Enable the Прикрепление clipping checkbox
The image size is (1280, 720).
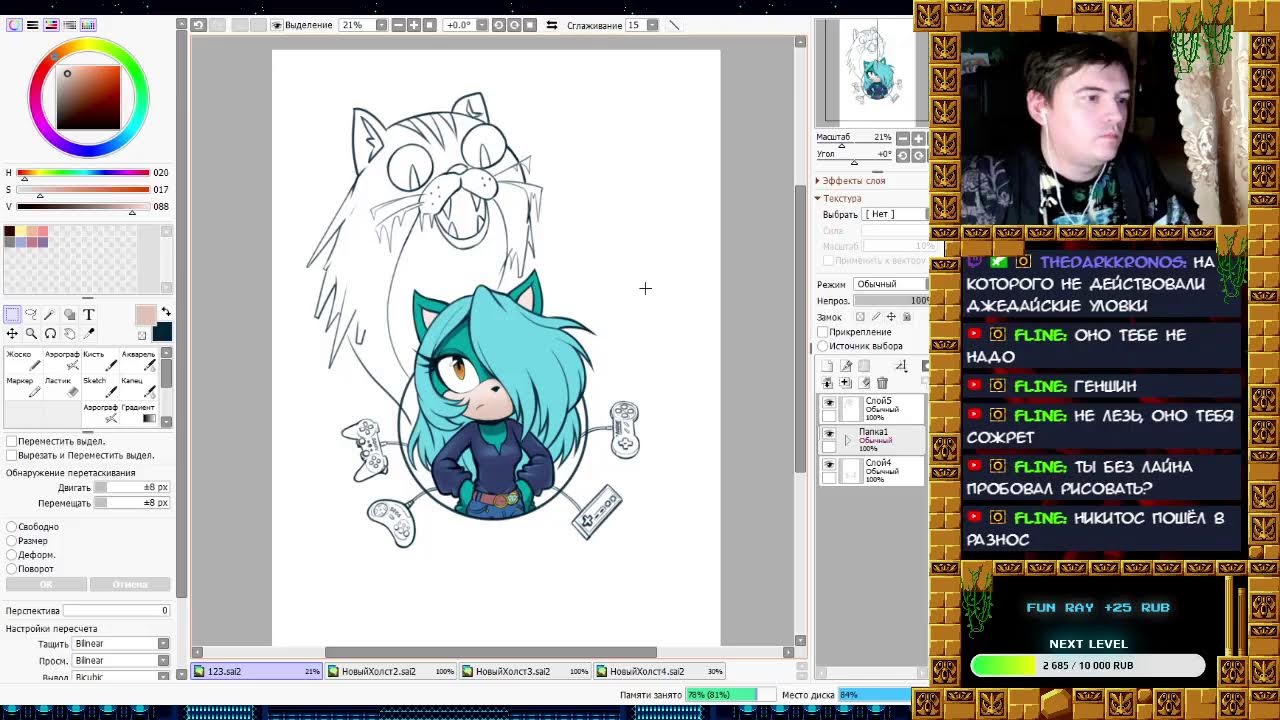click(823, 332)
